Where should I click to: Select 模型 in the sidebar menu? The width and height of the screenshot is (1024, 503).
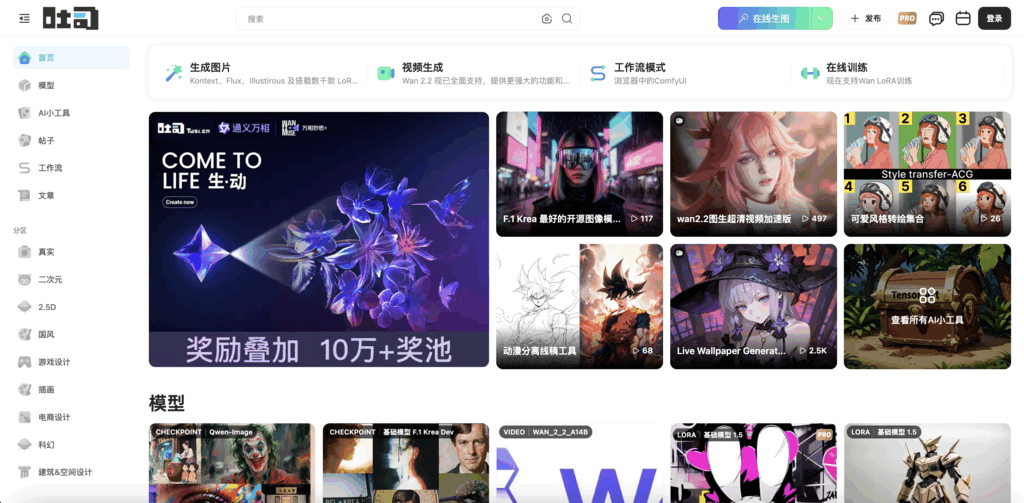point(71,86)
